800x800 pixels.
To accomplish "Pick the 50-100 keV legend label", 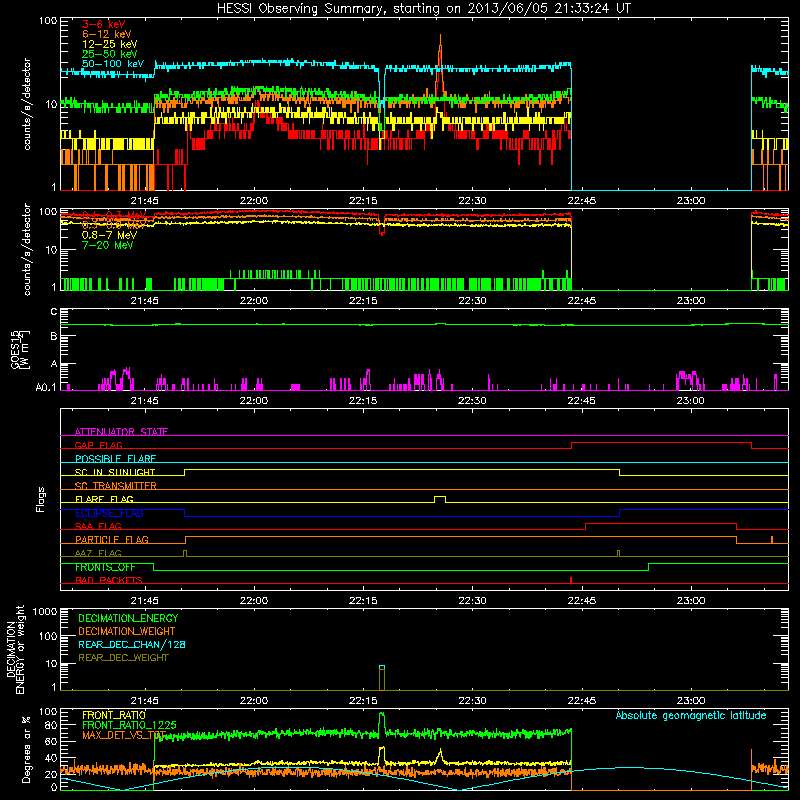I will [x=113, y=64].
